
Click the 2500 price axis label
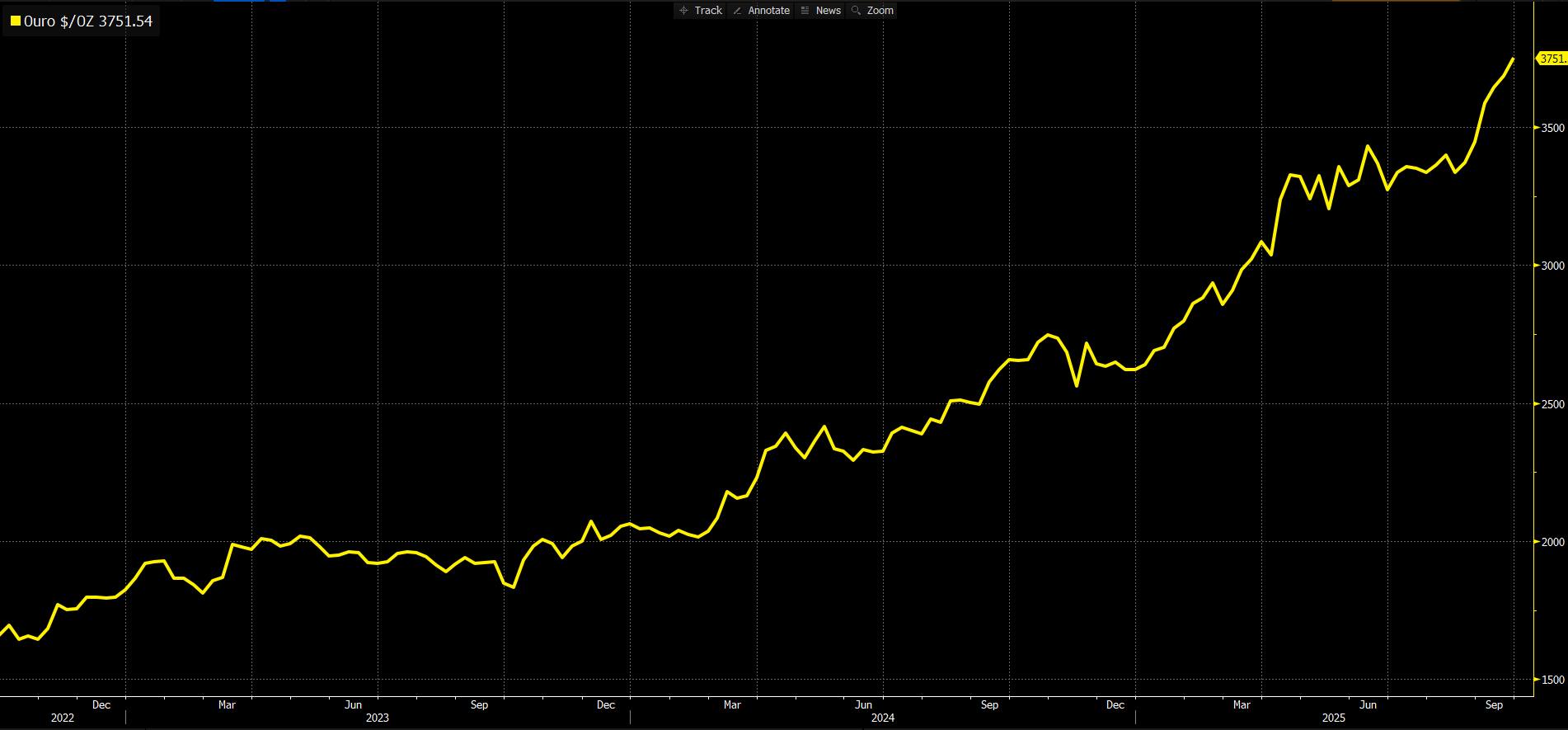(x=1552, y=404)
